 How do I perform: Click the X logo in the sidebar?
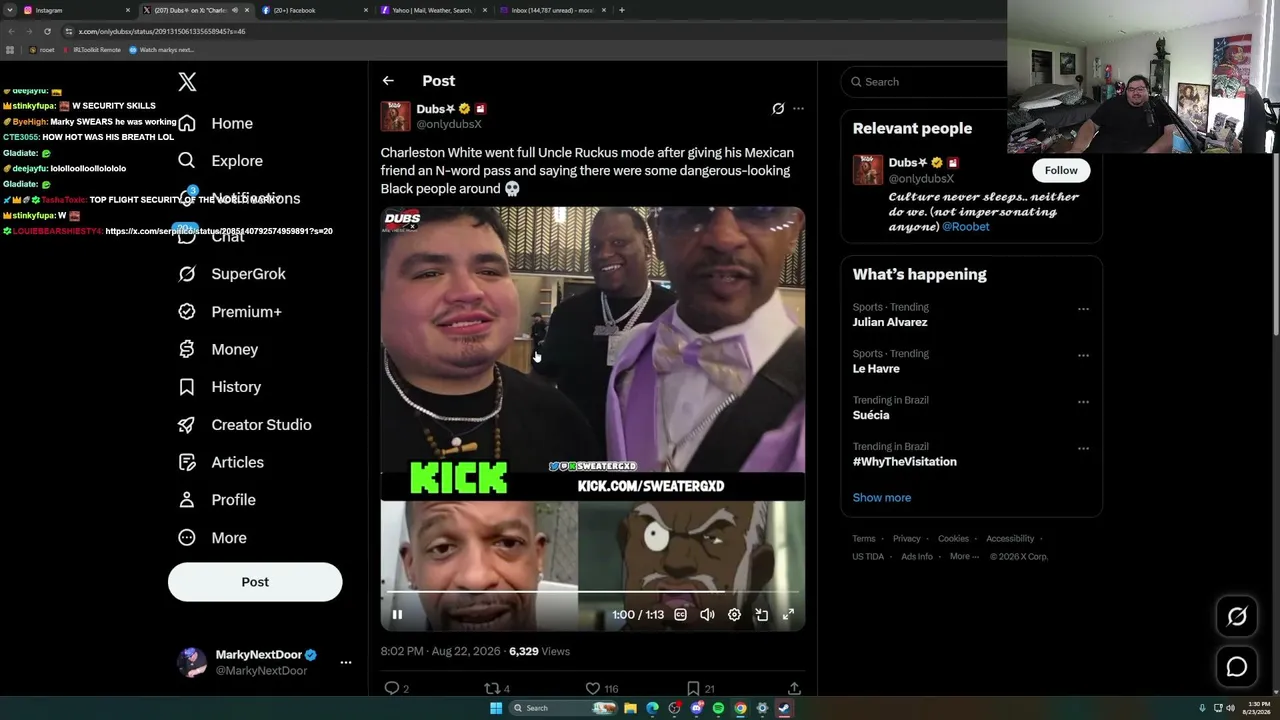click(187, 82)
